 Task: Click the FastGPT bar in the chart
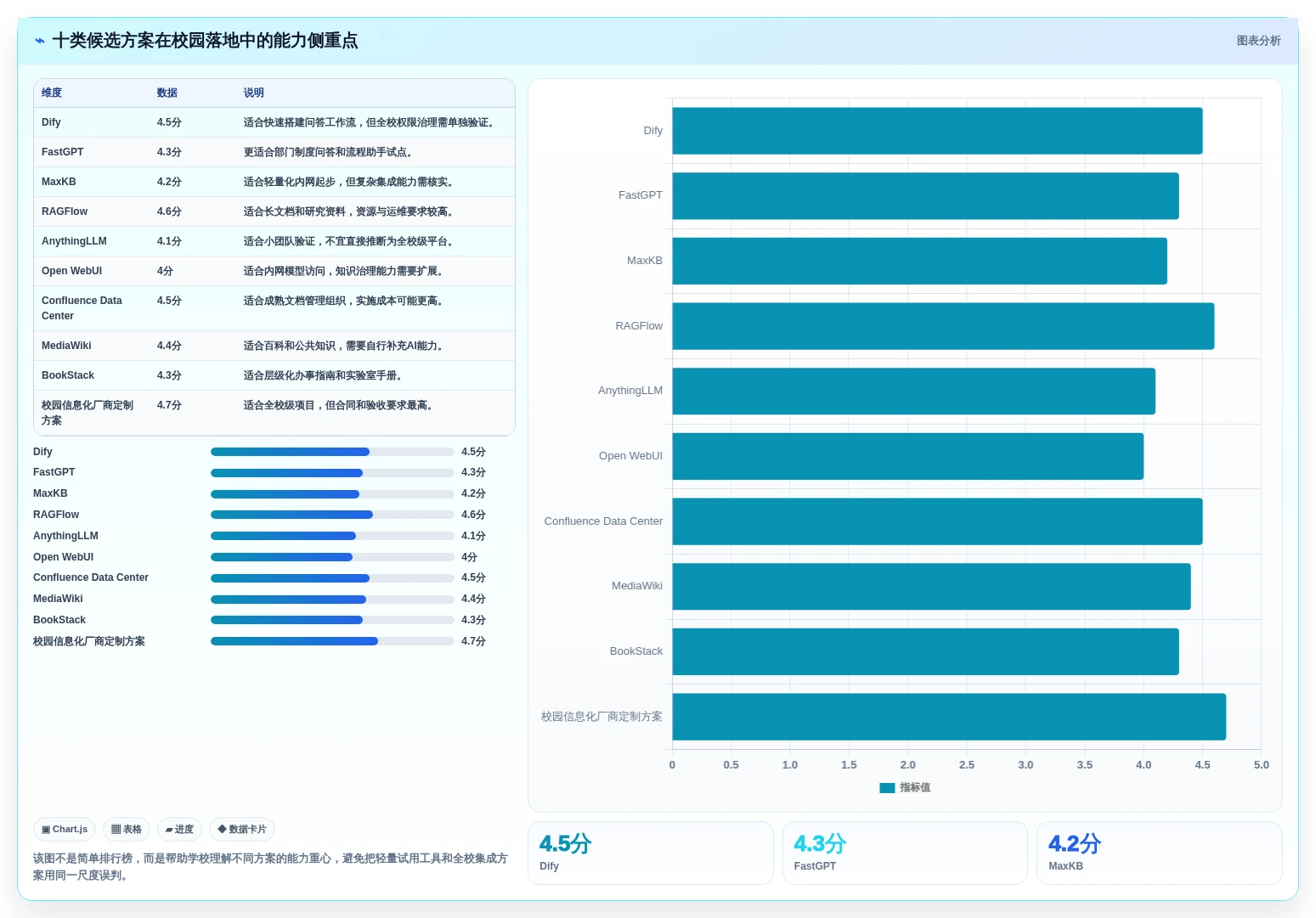925,196
